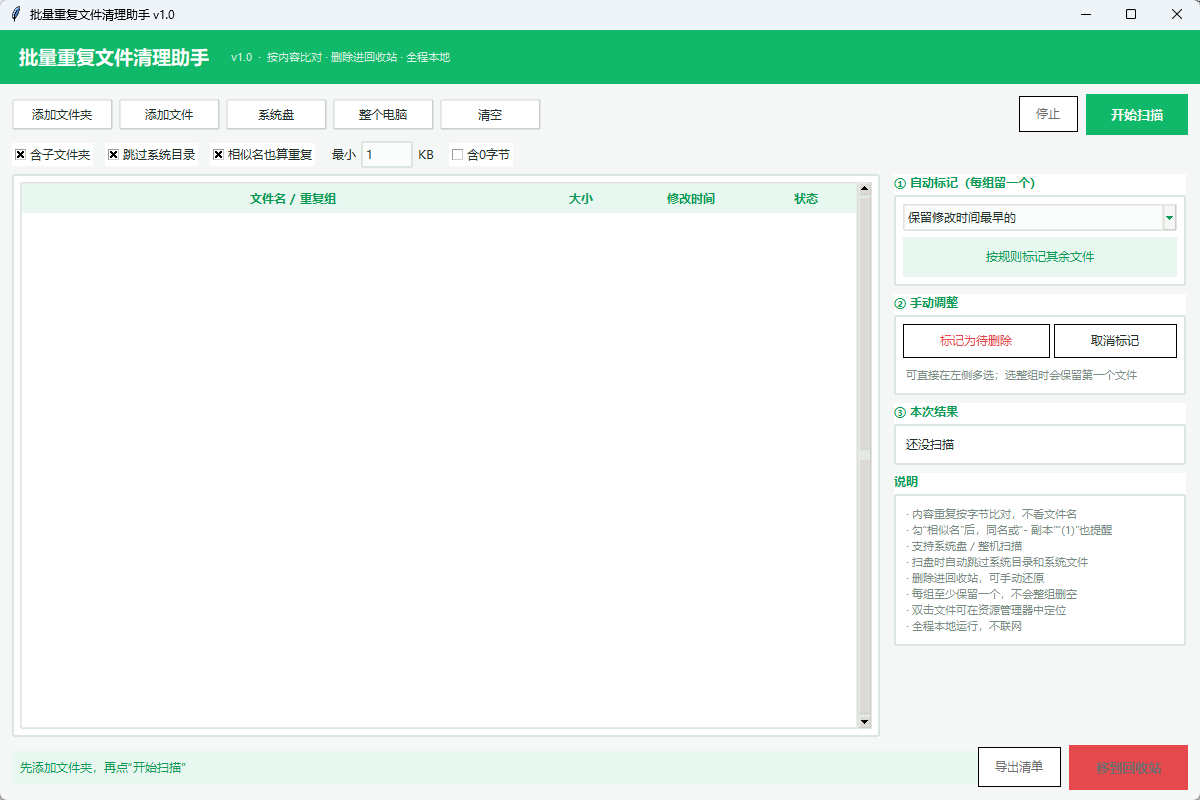Click the 删除进回收站，可手动还原 note line
This screenshot has width=1200, height=800.
[975, 578]
